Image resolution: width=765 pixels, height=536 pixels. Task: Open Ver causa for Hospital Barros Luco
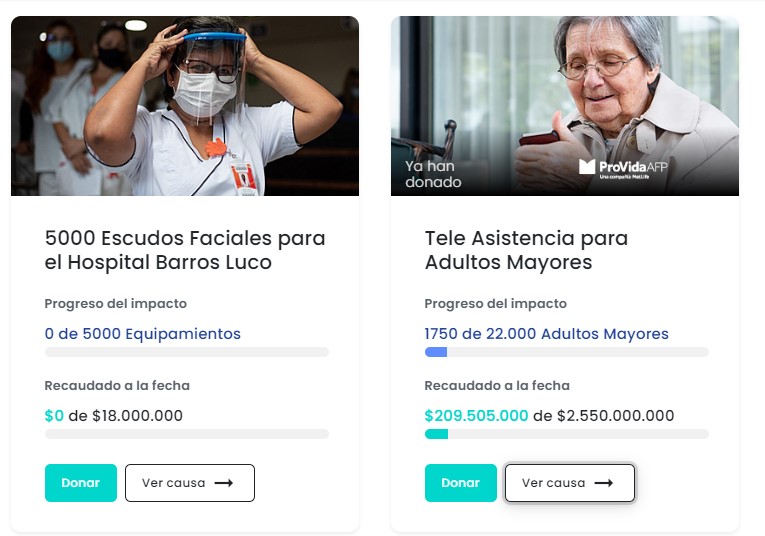(x=190, y=482)
